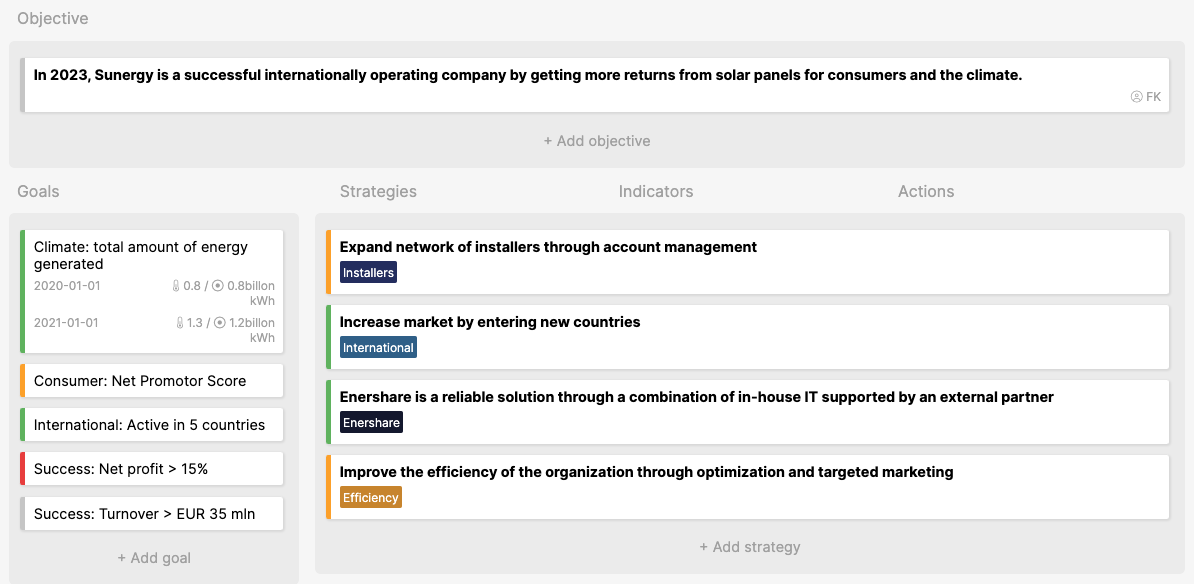Open Increase market by entering new countries strategy
Screen dimensions: 1194x584
(747, 337)
